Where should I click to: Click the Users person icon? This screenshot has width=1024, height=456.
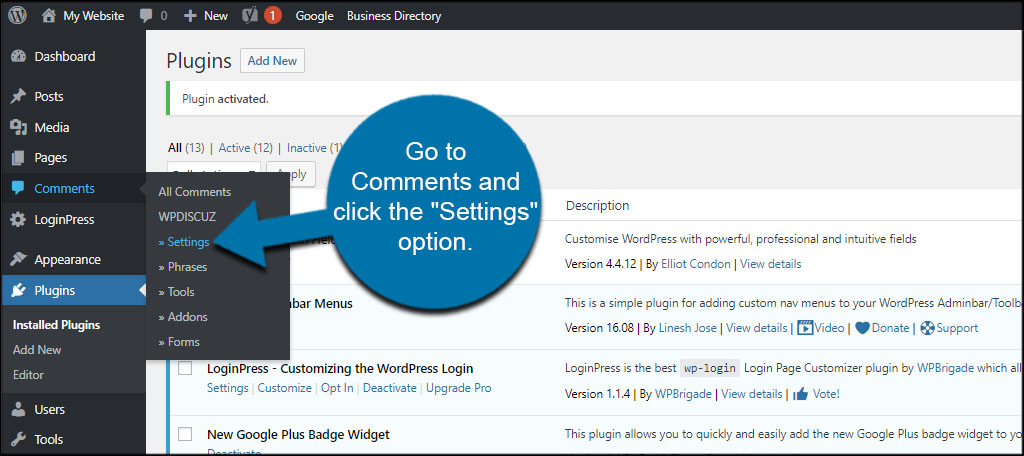(18, 410)
